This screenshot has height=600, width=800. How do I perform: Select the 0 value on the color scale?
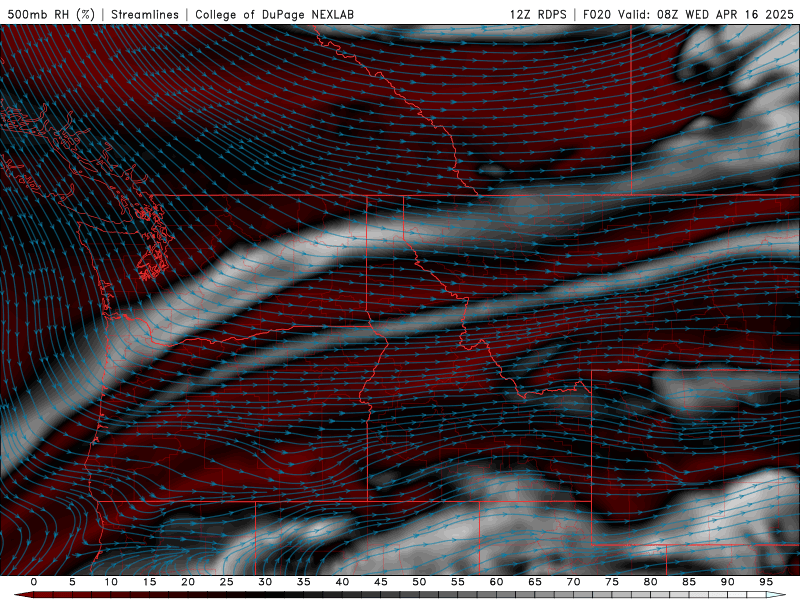[x=34, y=582]
